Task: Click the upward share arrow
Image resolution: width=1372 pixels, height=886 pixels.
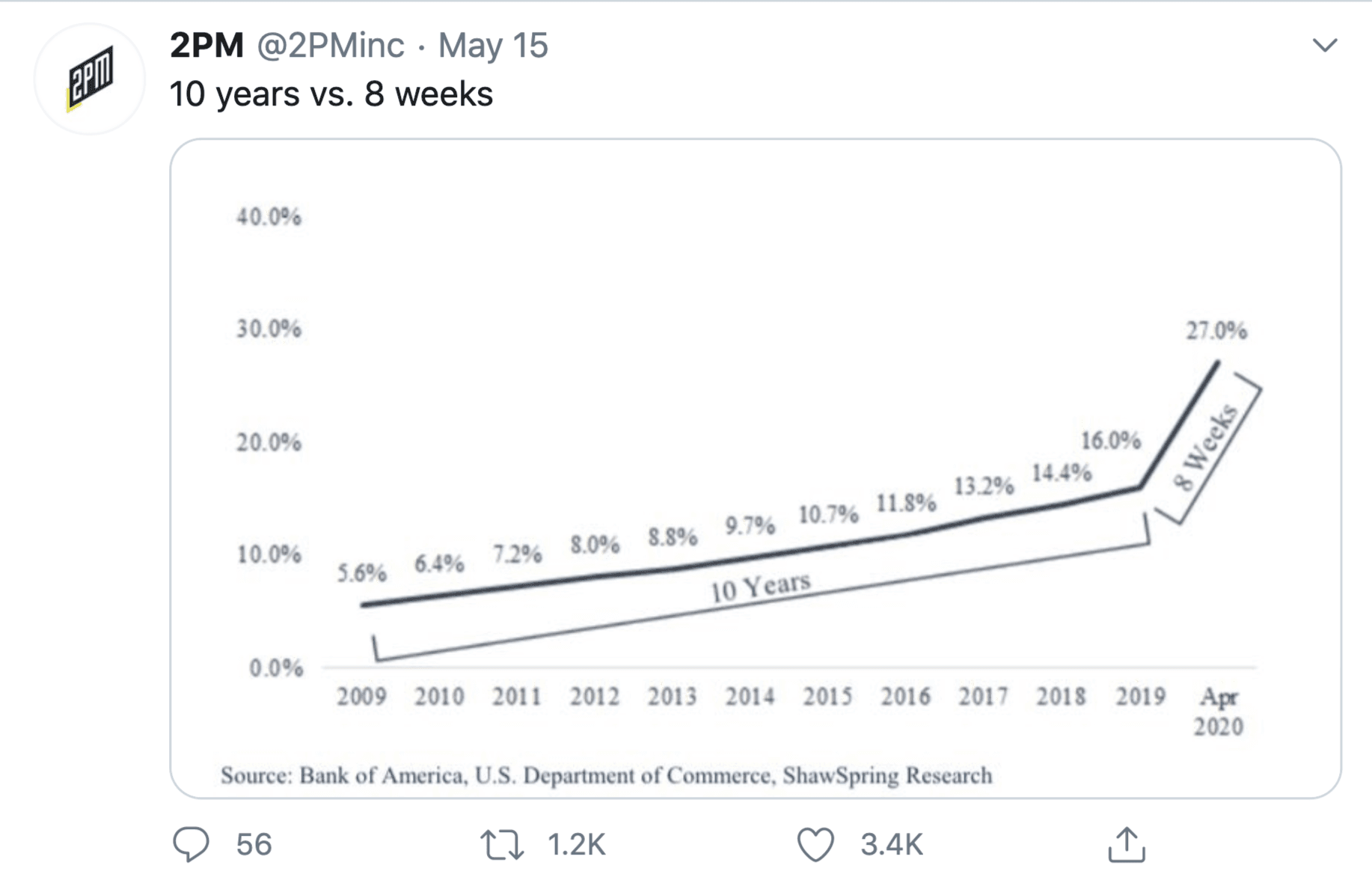Action: 1128,844
